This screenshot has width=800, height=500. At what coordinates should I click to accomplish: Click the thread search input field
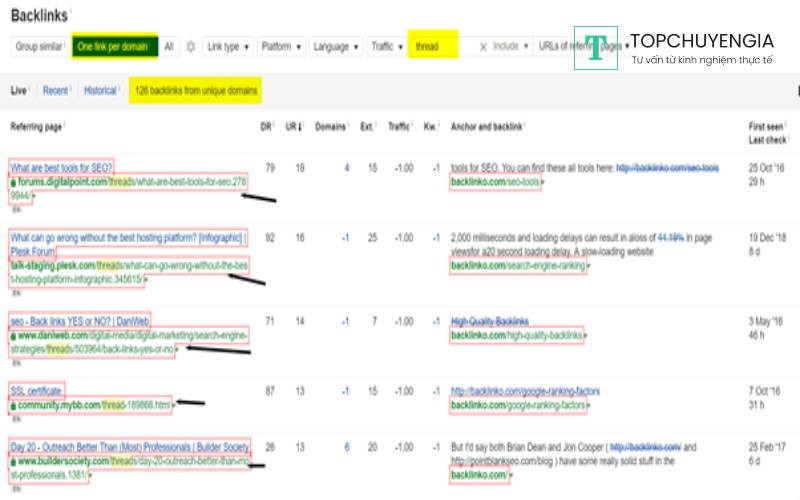coord(438,47)
